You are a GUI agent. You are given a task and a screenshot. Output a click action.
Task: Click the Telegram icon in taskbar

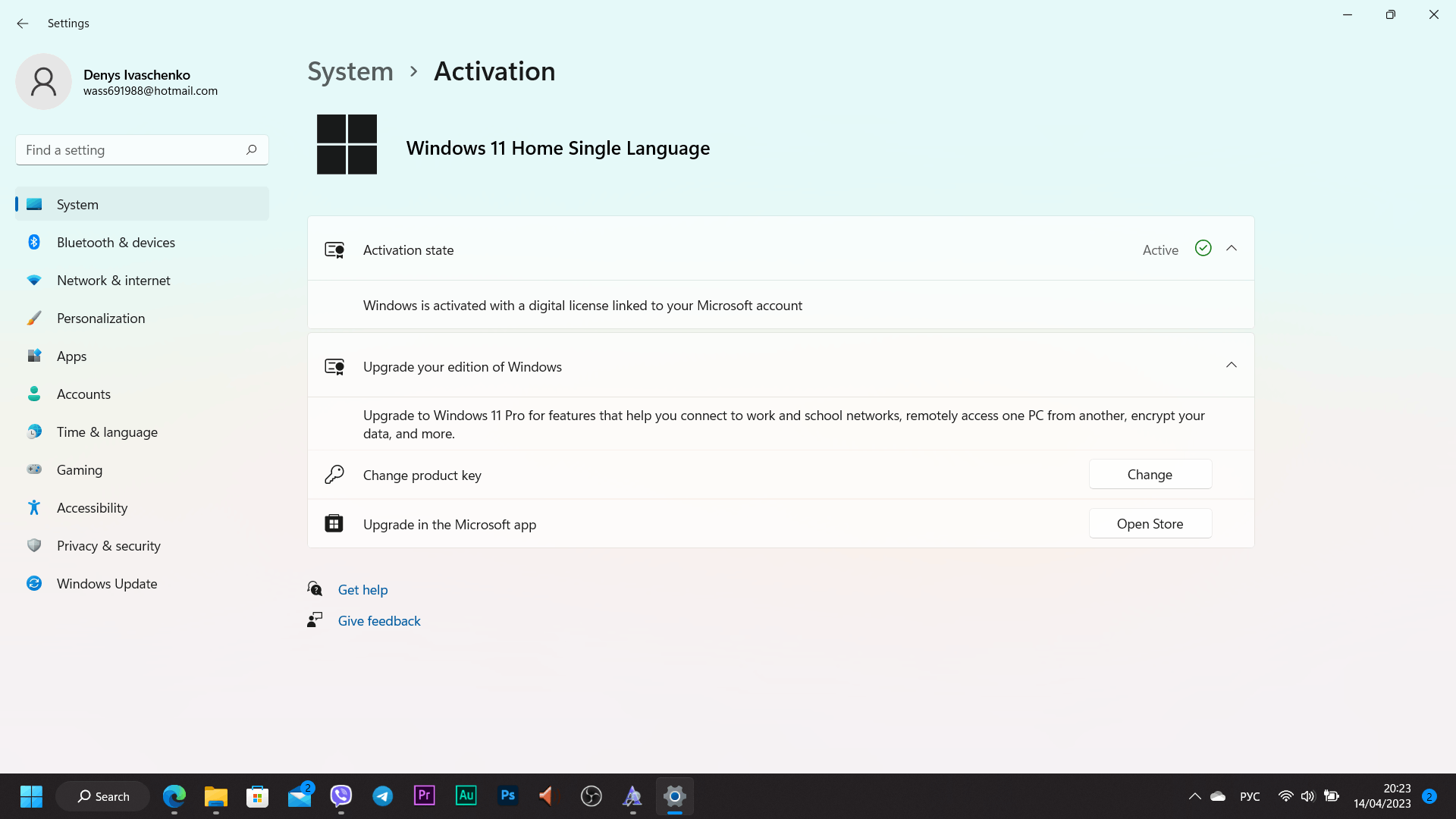(x=382, y=796)
